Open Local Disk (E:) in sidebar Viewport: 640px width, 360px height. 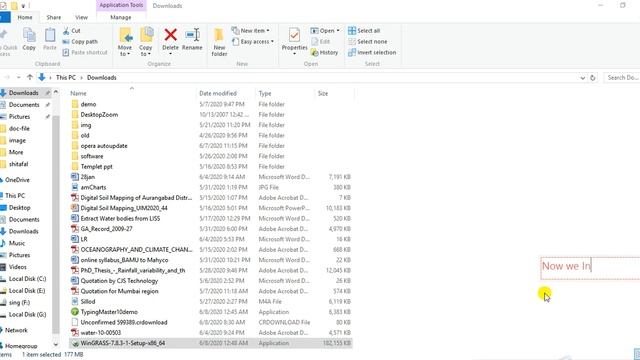coord(27,291)
